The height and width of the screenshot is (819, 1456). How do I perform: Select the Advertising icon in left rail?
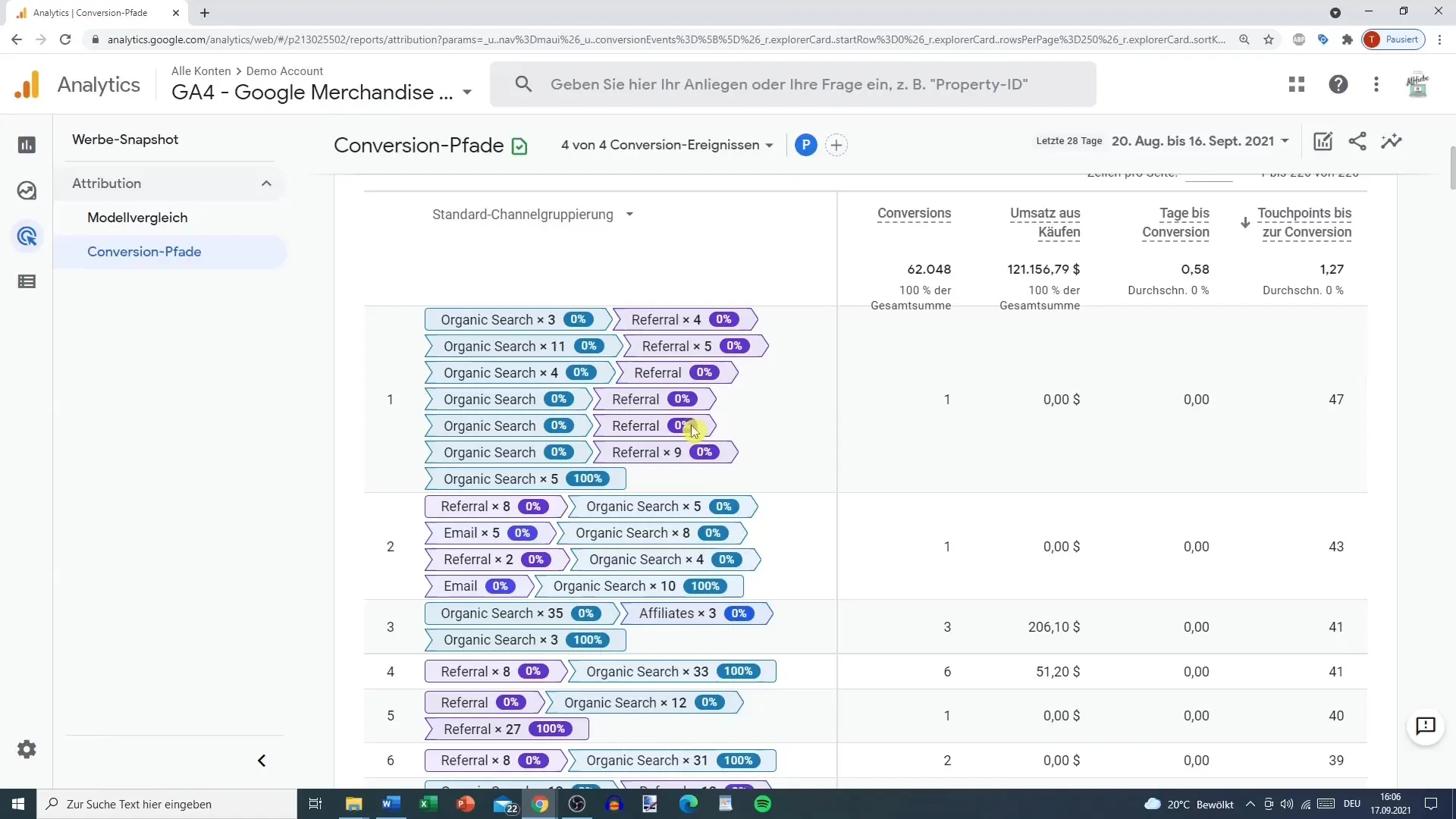[x=27, y=237]
